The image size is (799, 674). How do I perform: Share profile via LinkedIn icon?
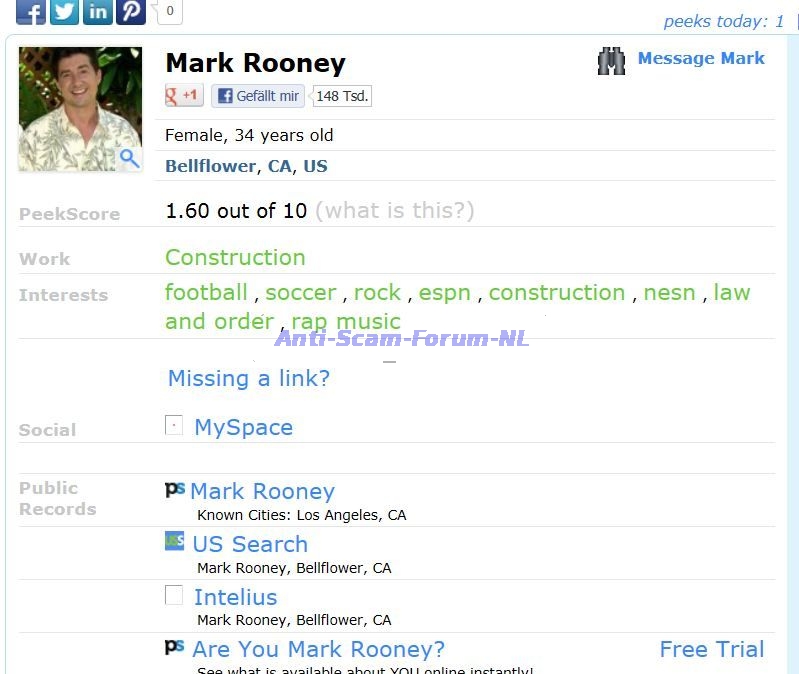pos(98,11)
